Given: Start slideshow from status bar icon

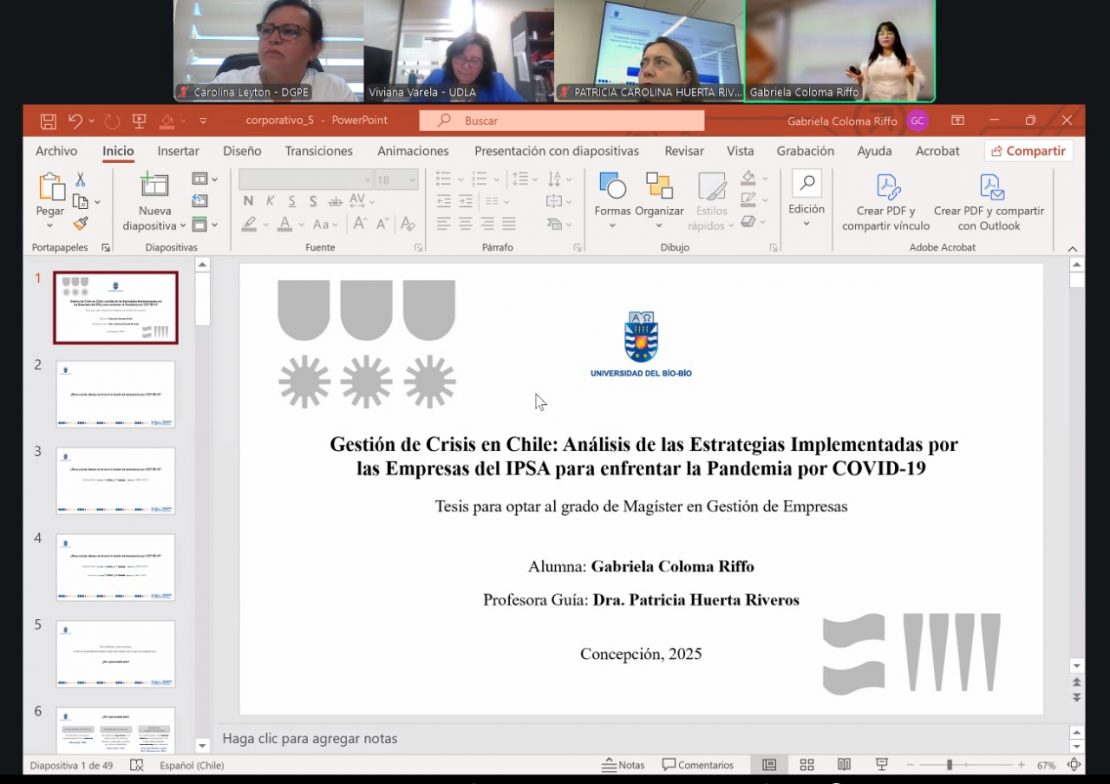Looking at the screenshot, I should [x=881, y=765].
